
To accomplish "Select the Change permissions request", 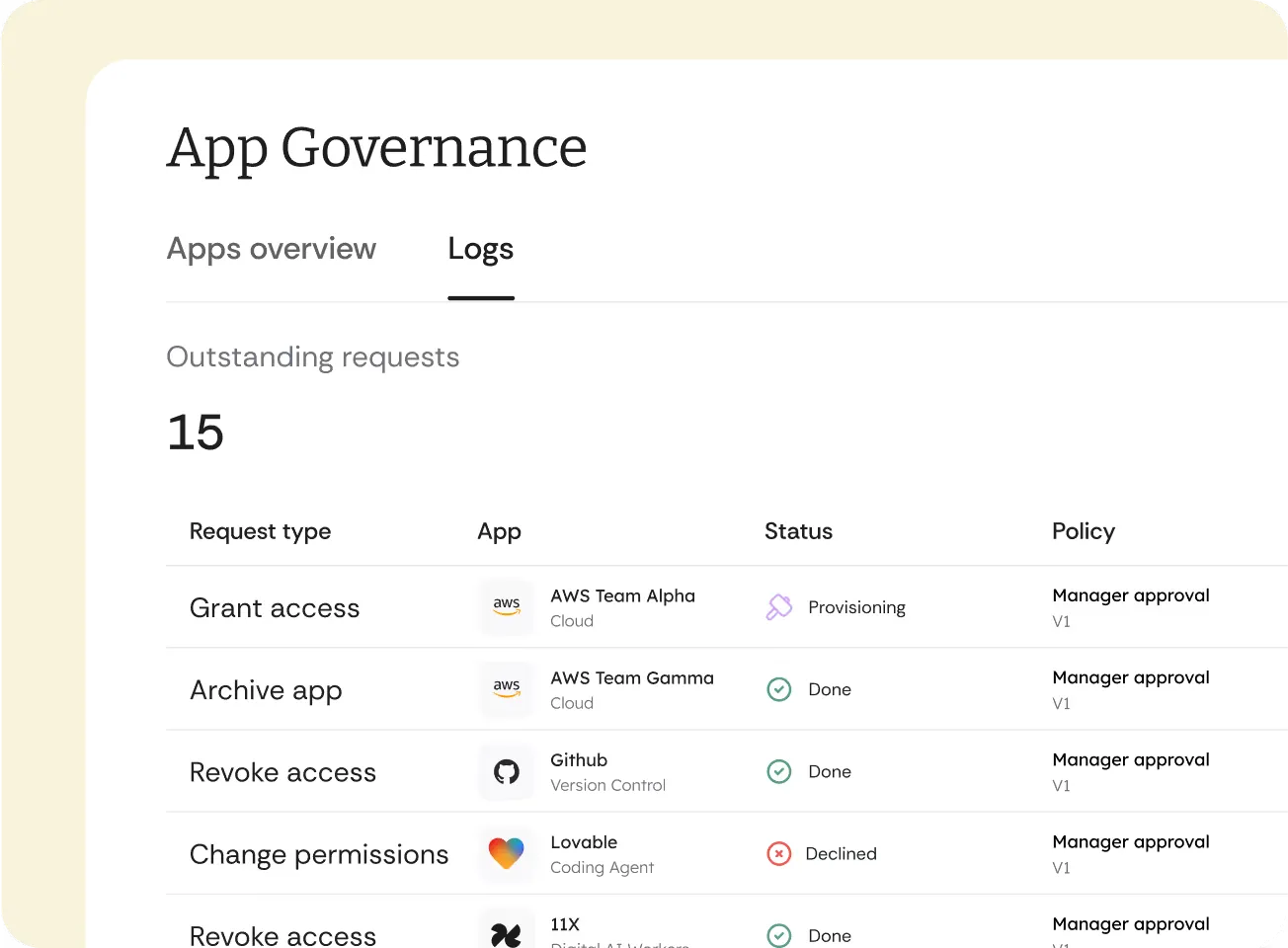I will point(319,854).
